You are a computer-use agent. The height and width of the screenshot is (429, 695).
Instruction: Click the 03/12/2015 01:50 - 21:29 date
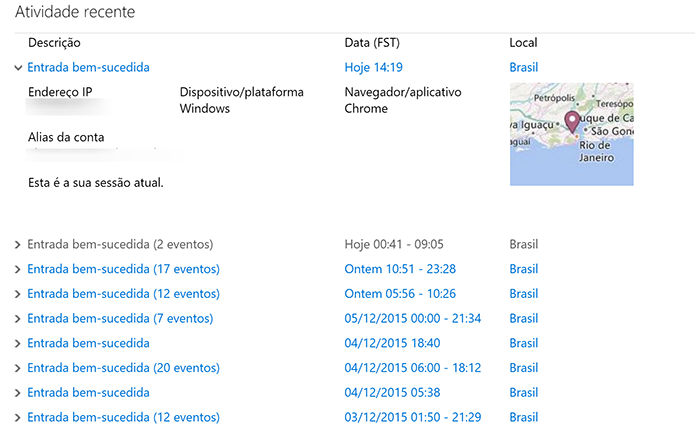point(412,417)
